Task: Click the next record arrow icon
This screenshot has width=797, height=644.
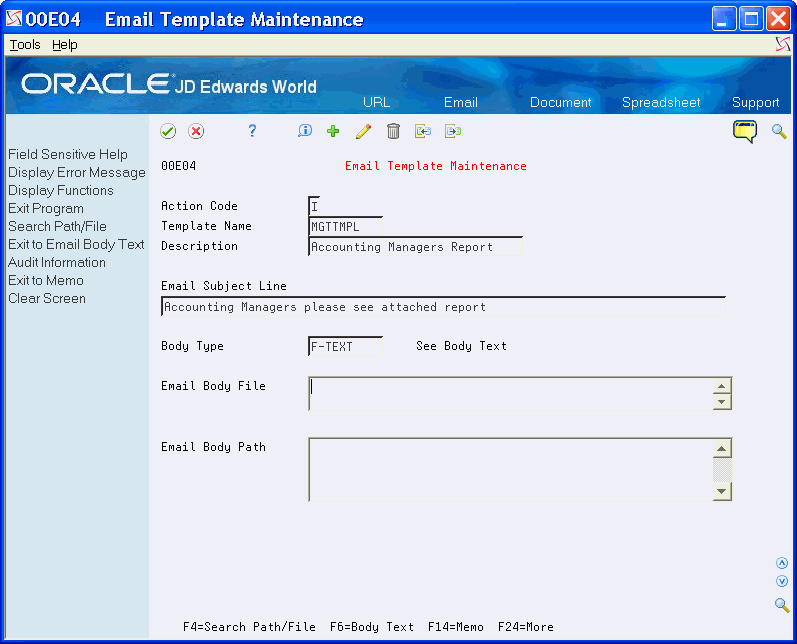Action: 453,131
